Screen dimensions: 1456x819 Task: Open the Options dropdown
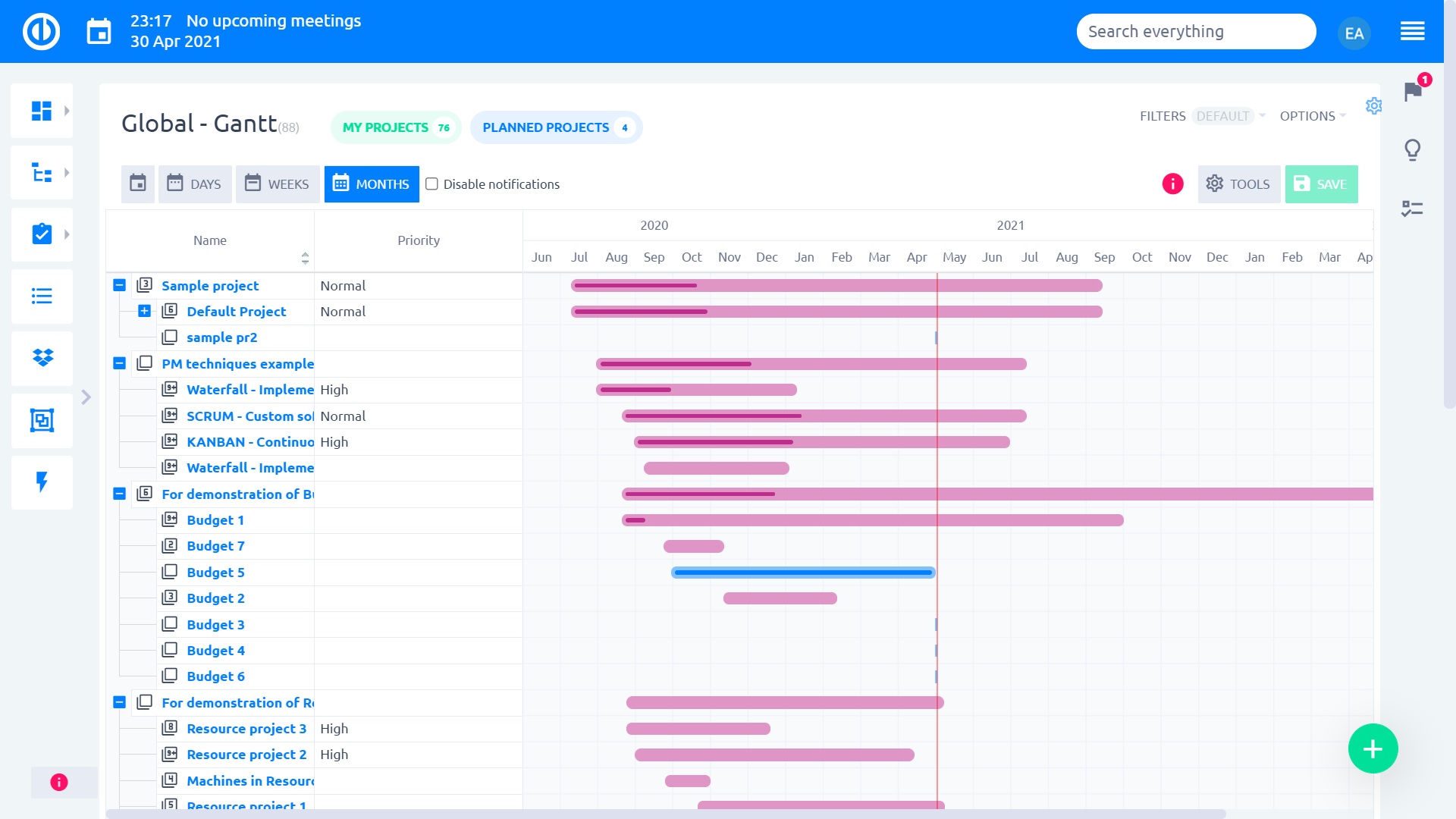pyautogui.click(x=1311, y=116)
